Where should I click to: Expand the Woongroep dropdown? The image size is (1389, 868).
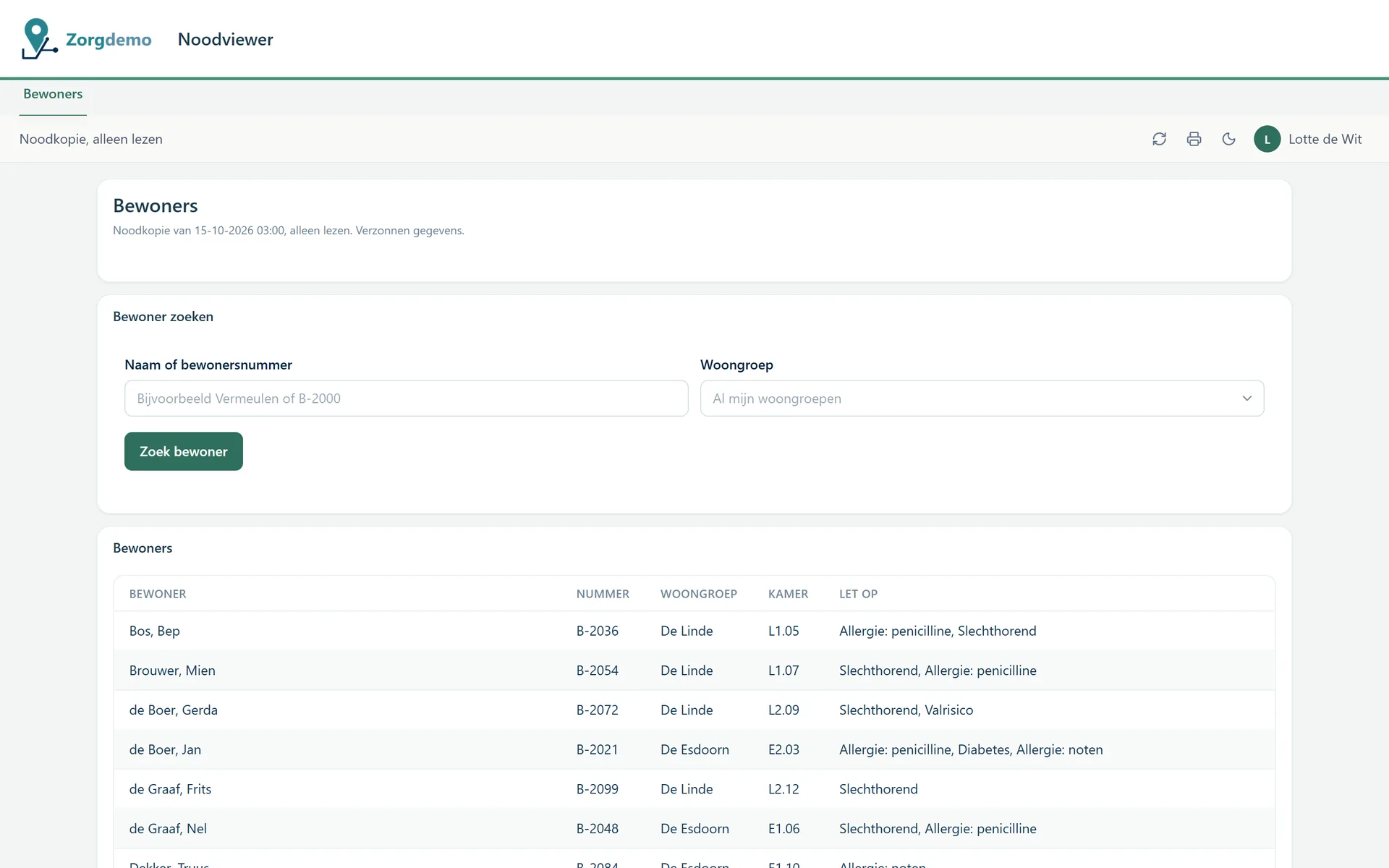click(982, 399)
